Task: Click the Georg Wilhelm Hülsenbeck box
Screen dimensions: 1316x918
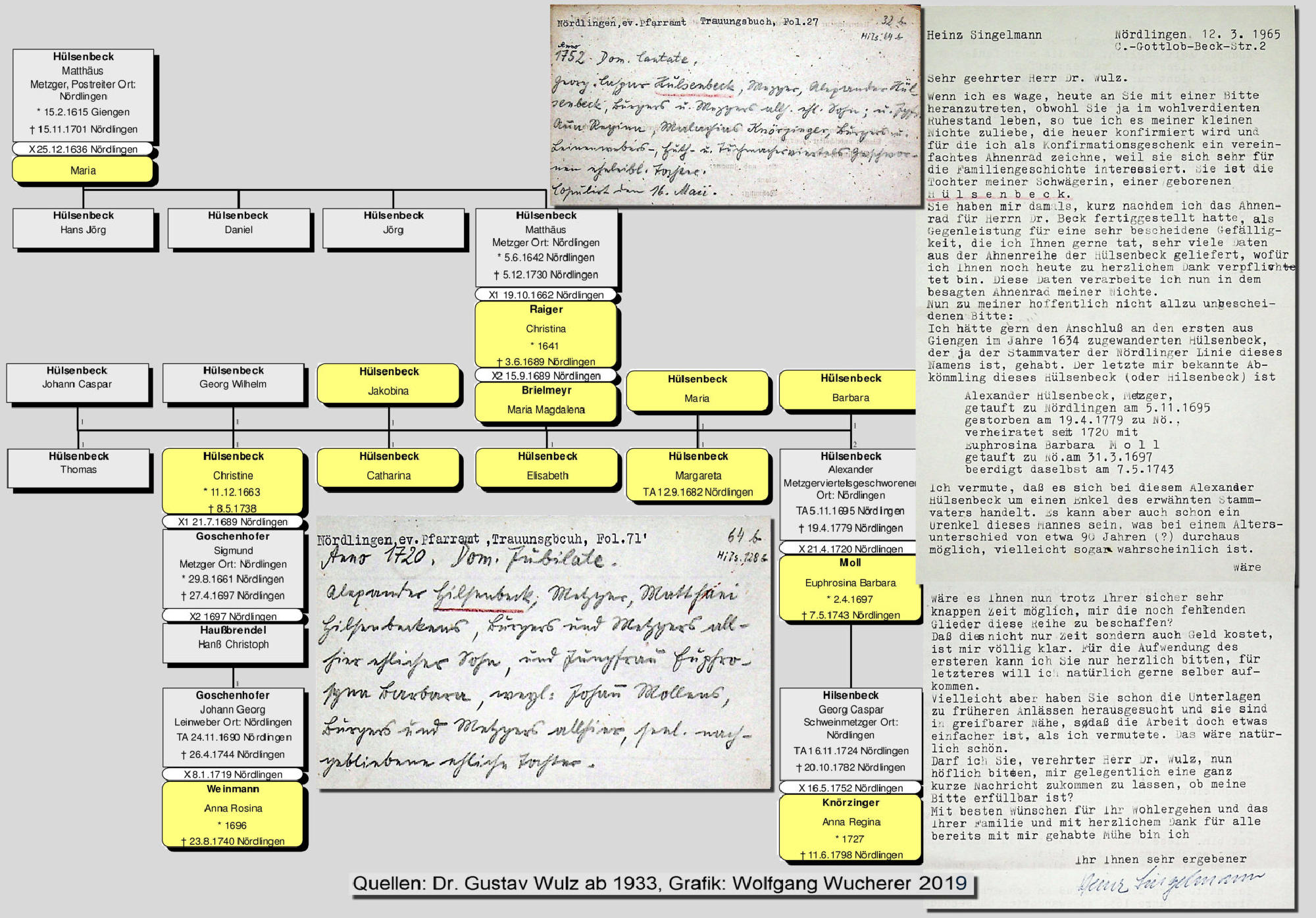Action: coord(233,382)
